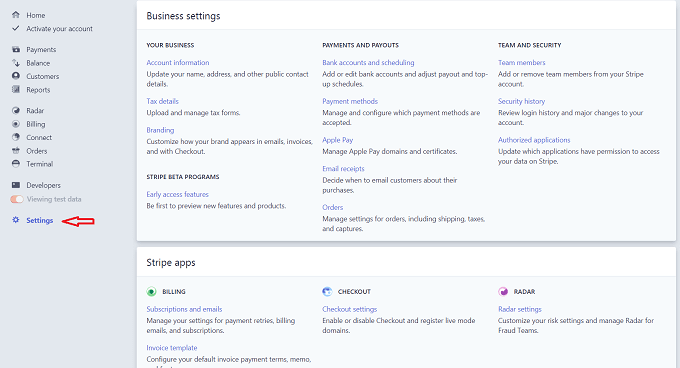Click 'Manage Apple Pay domains and certificates.' text
This screenshot has width=680, height=368.
389,151
